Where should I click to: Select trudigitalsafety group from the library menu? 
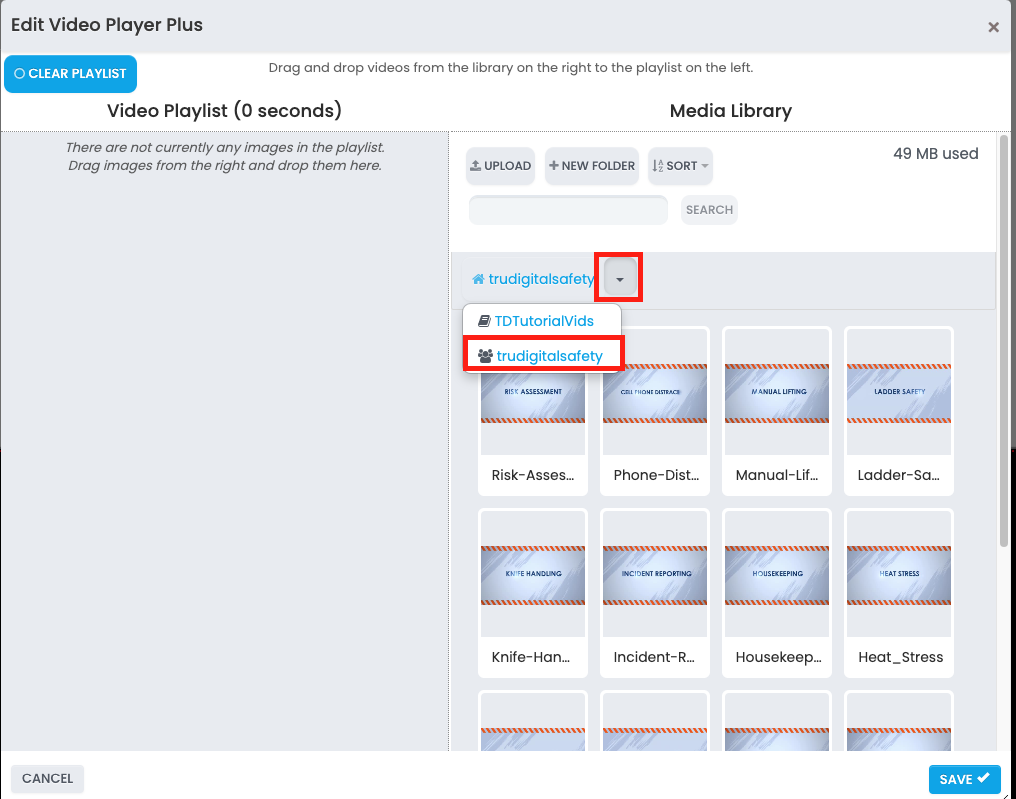542,356
